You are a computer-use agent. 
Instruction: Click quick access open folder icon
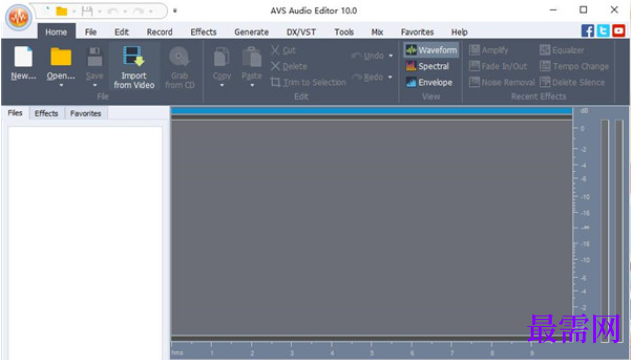[62, 11]
